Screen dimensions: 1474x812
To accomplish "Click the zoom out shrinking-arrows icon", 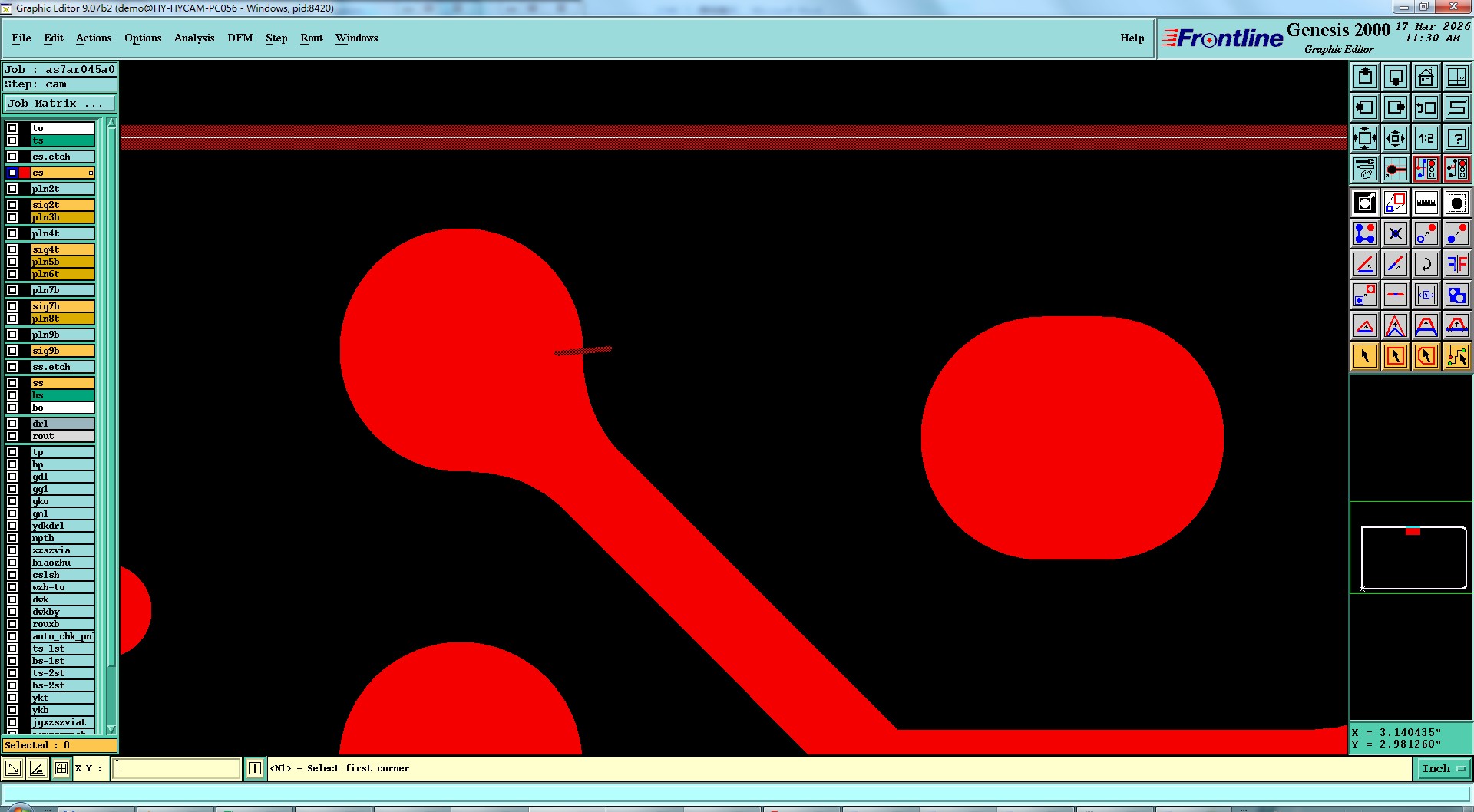I will point(1396,138).
